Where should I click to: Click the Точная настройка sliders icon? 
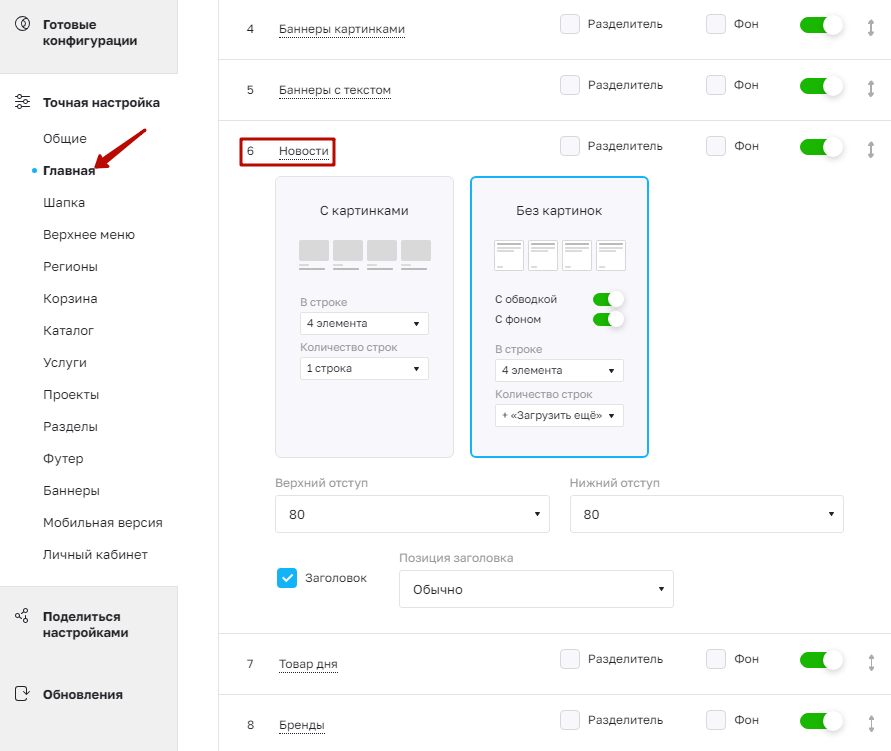tap(22, 102)
